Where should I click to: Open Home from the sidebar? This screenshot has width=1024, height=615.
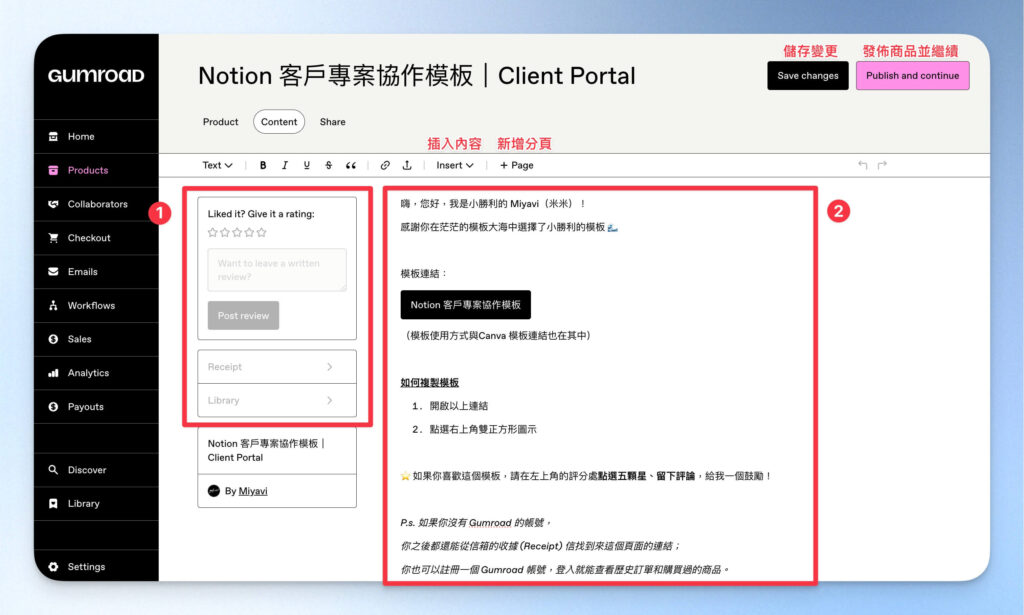(x=96, y=136)
